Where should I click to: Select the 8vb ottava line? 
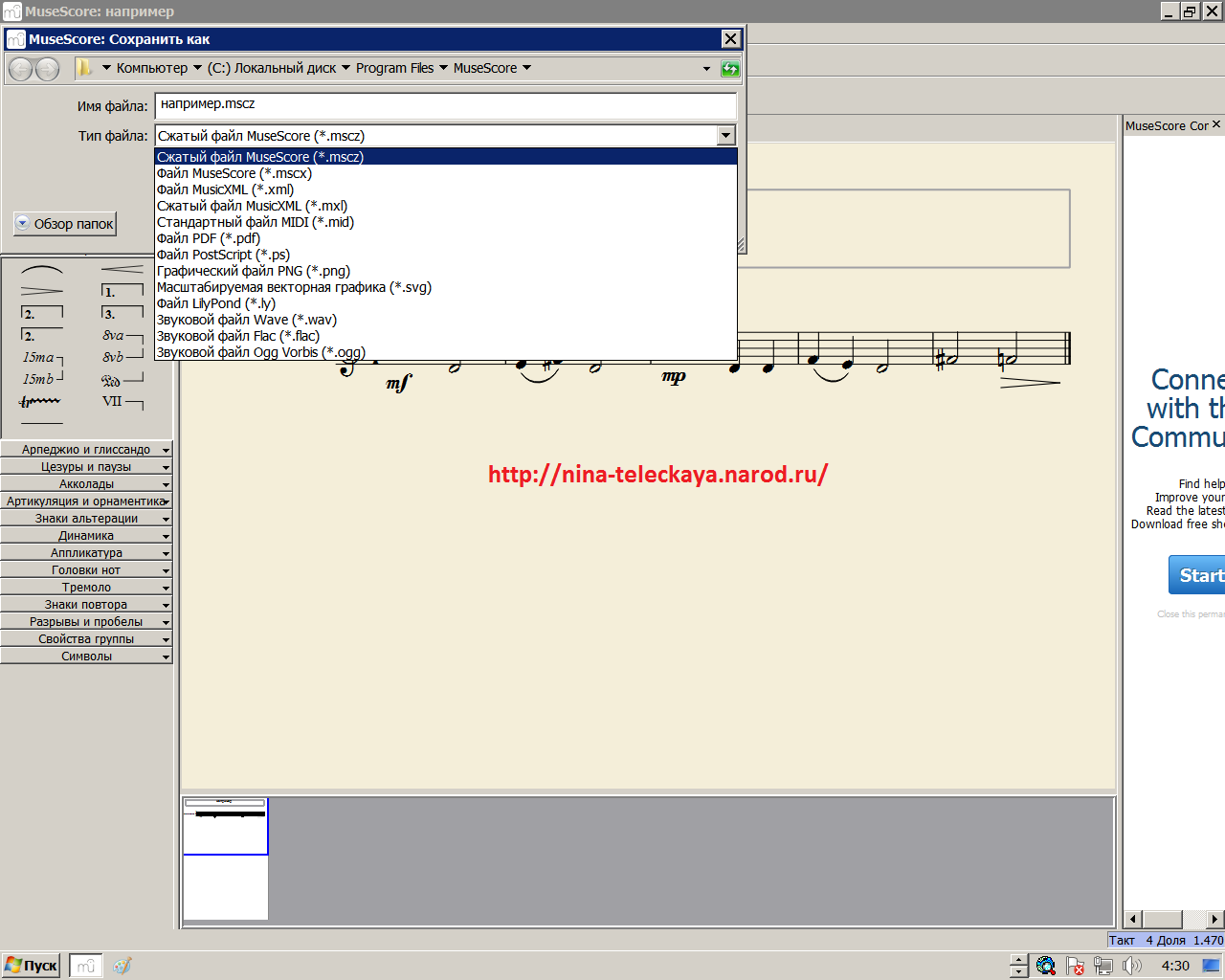pyautogui.click(x=122, y=357)
